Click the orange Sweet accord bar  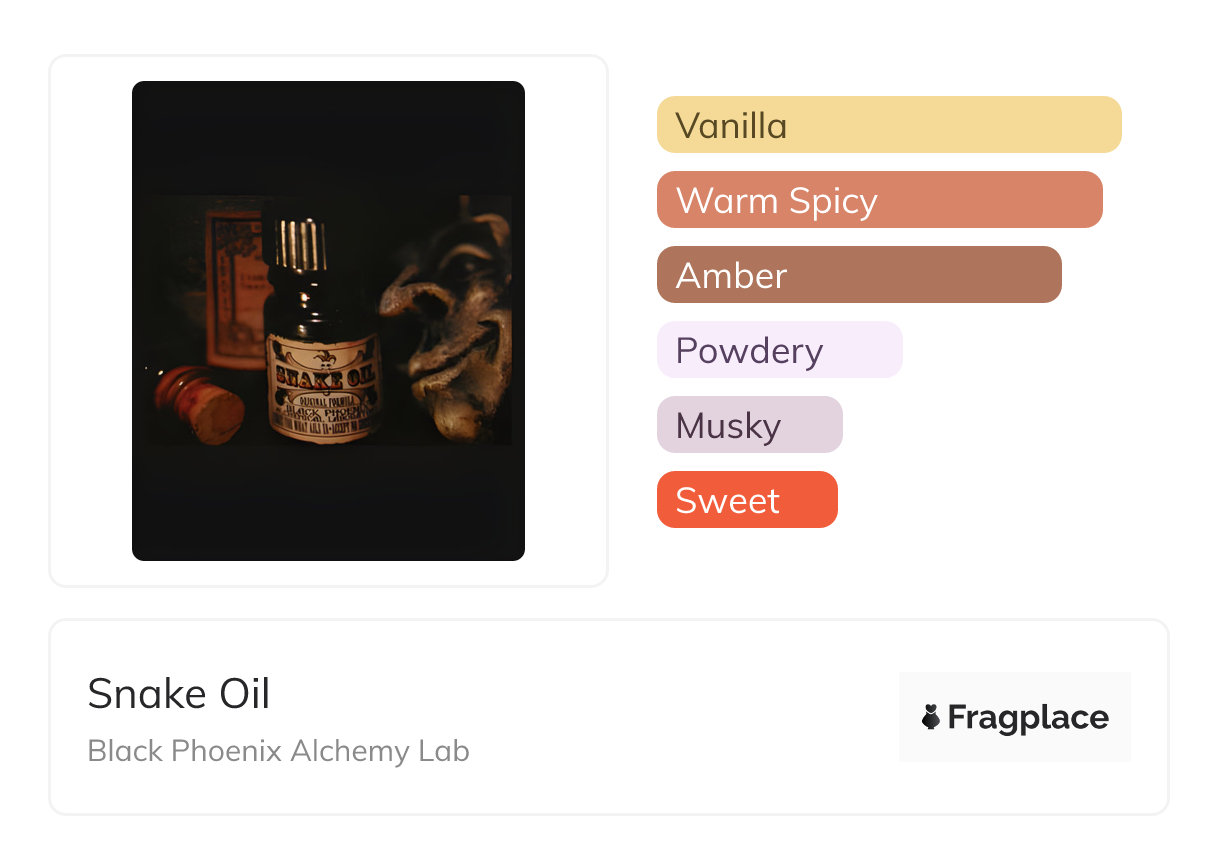[747, 500]
